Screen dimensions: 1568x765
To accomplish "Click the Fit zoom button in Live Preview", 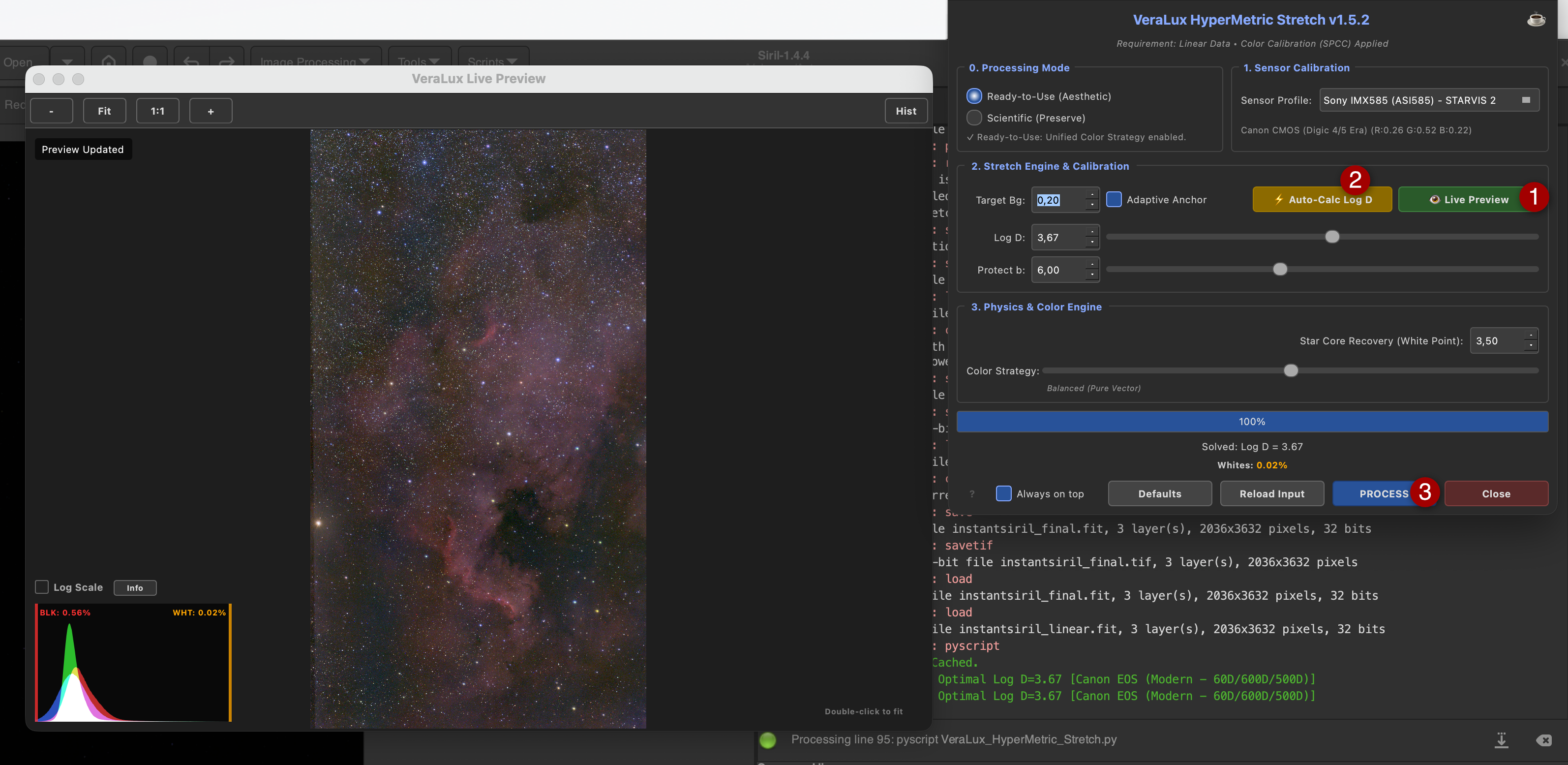I will click(104, 111).
